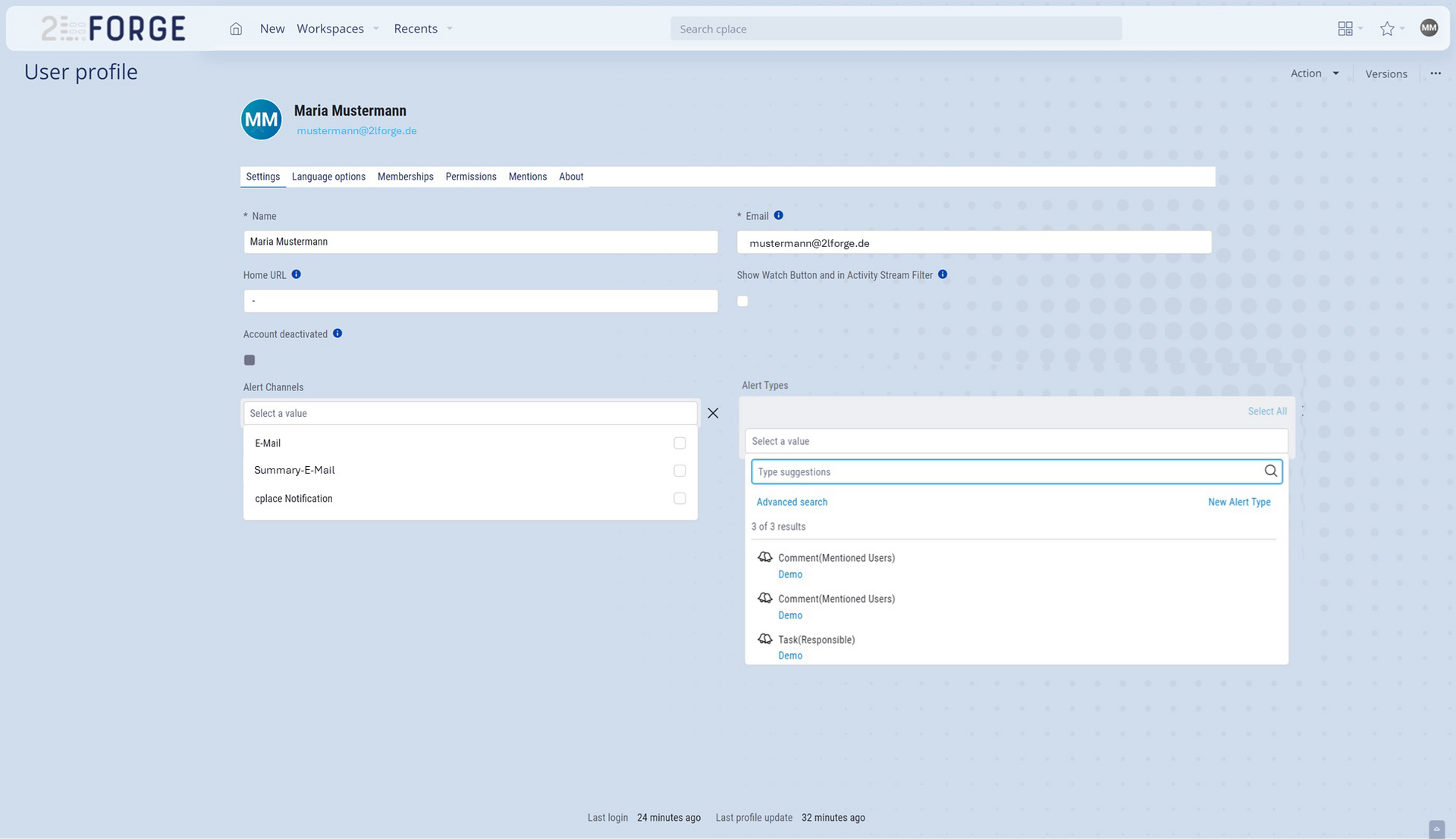Viewport: 1456px width, 839px height.
Task: Click the New Alert Type link
Action: coord(1238,502)
